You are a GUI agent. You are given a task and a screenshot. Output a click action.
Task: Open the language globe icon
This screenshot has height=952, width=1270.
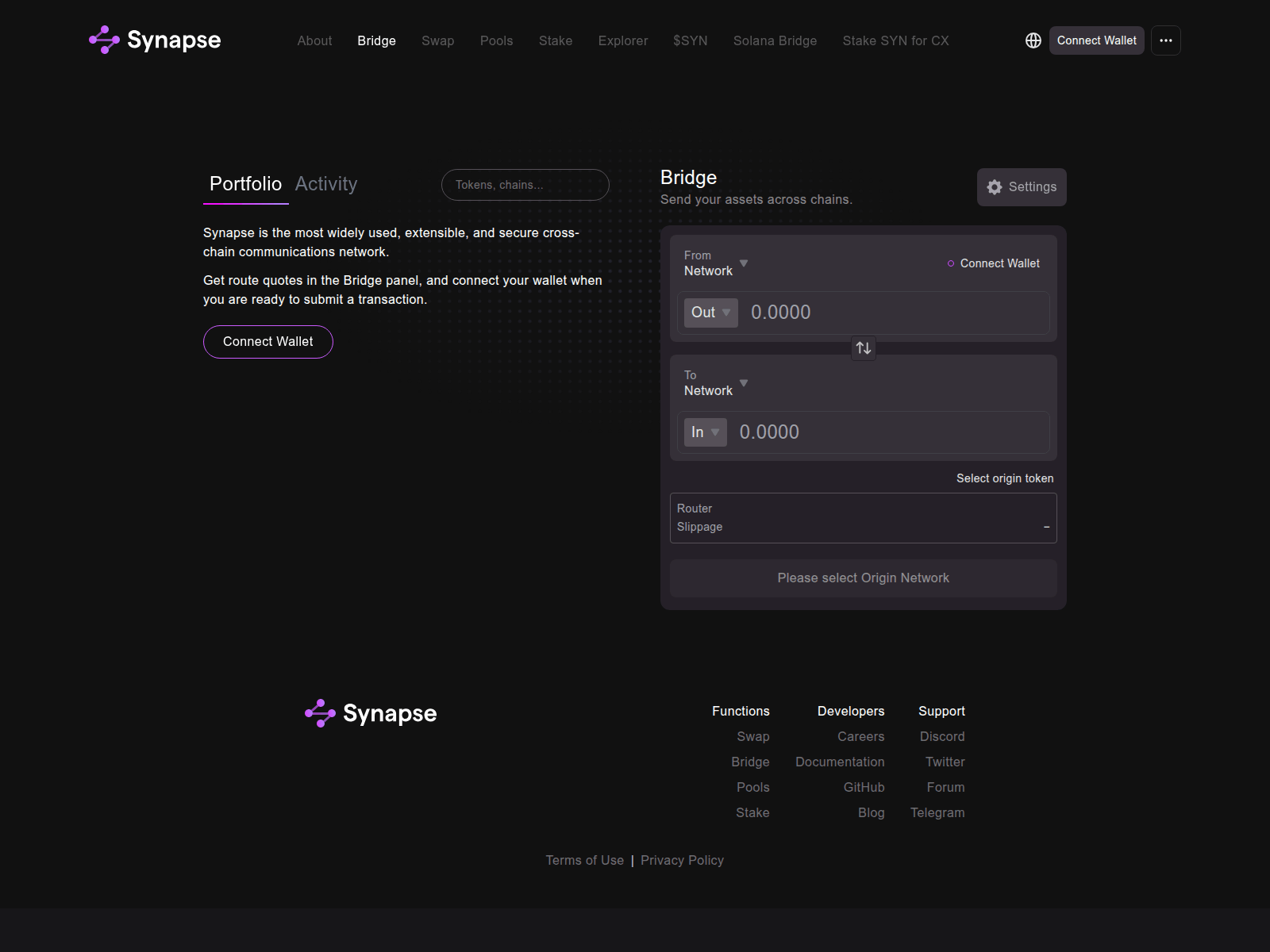click(x=1033, y=40)
